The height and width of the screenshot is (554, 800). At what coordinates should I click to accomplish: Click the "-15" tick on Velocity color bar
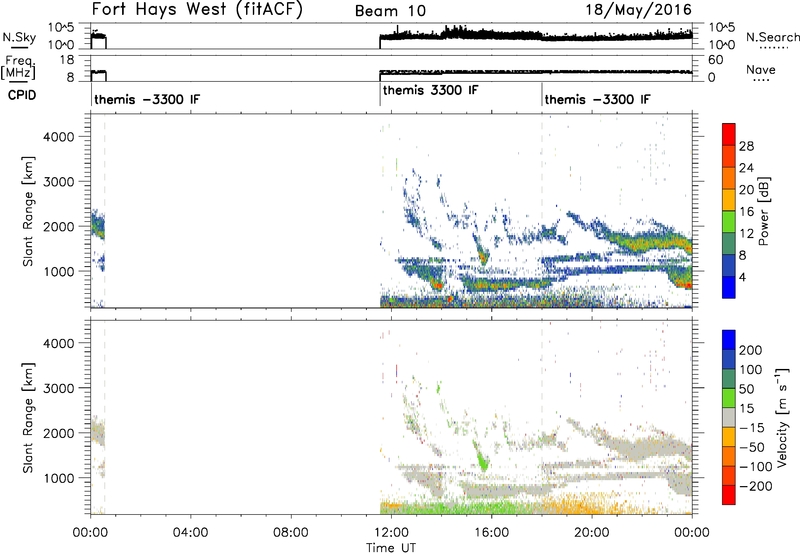[x=752, y=427]
